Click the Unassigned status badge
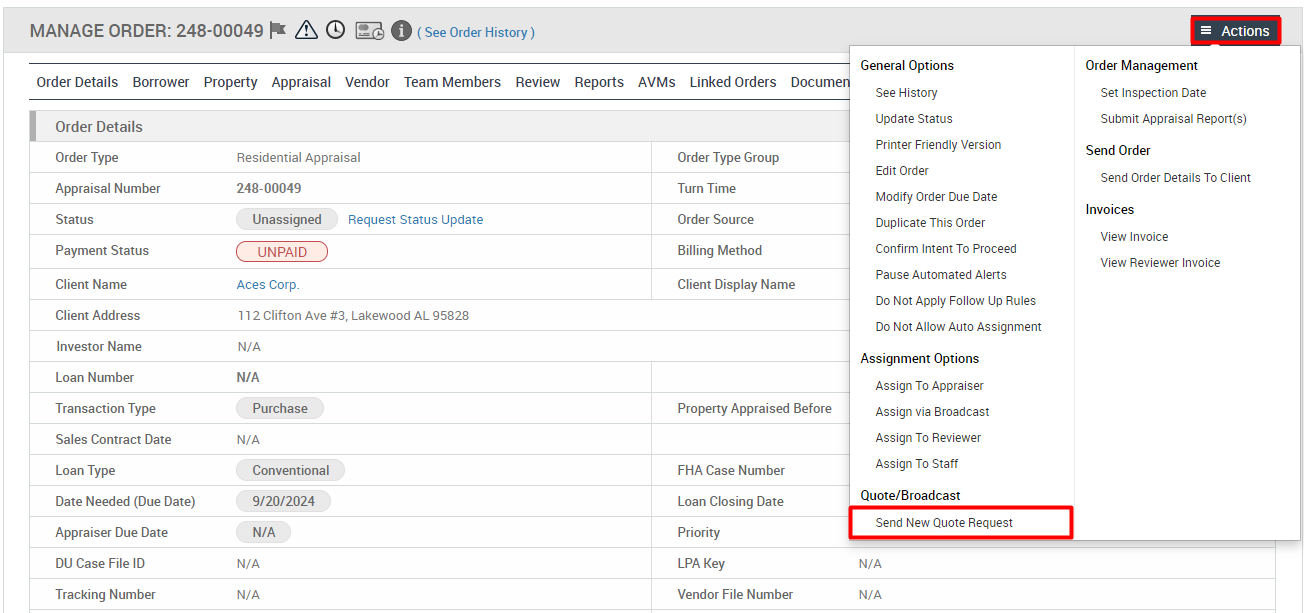The image size is (1304, 613). click(287, 220)
